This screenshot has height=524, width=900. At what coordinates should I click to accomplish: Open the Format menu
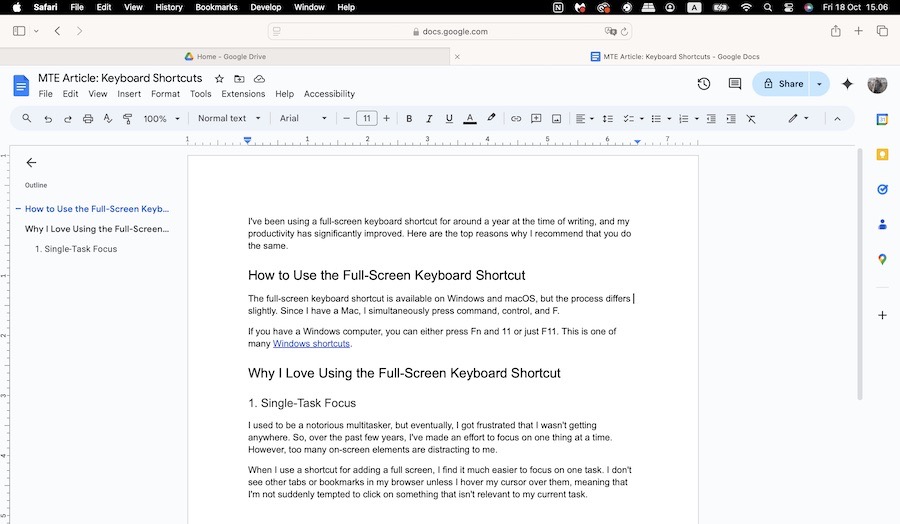(x=165, y=94)
